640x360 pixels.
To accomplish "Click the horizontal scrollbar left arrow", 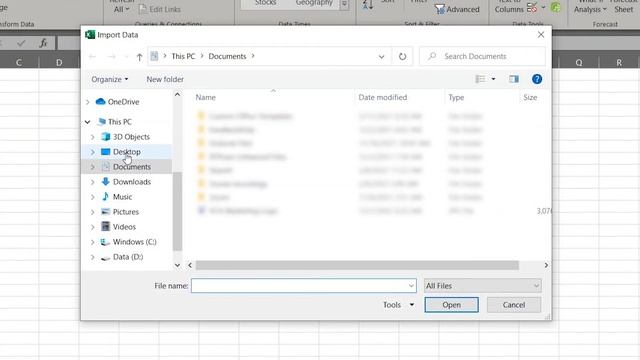I will [x=190, y=265].
